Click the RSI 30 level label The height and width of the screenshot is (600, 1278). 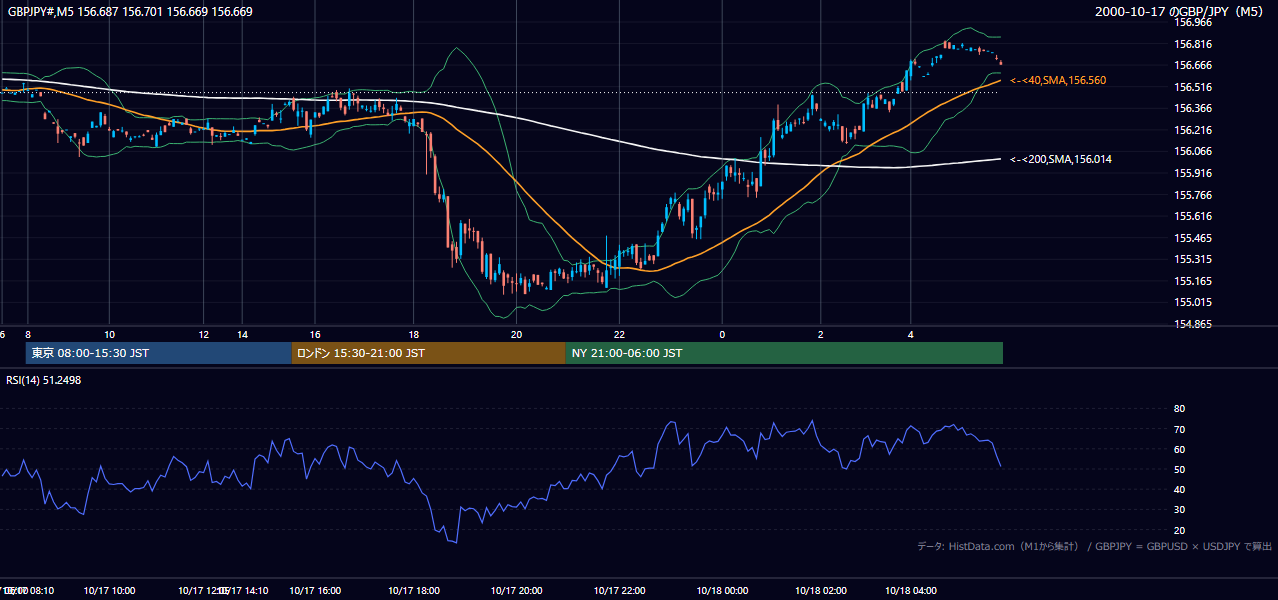pyautogui.click(x=1179, y=510)
